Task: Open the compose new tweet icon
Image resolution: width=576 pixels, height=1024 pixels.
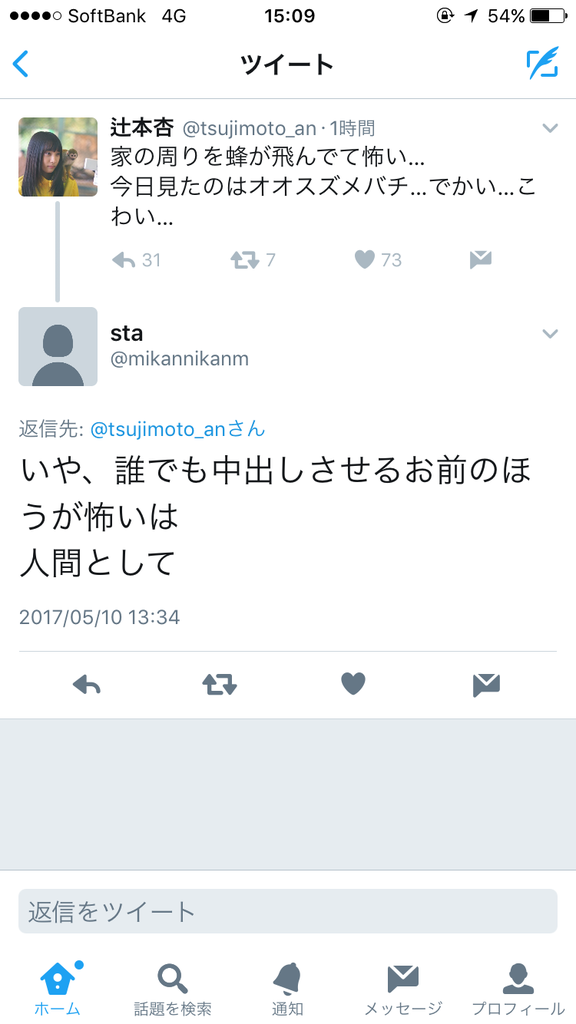Action: coord(543,63)
